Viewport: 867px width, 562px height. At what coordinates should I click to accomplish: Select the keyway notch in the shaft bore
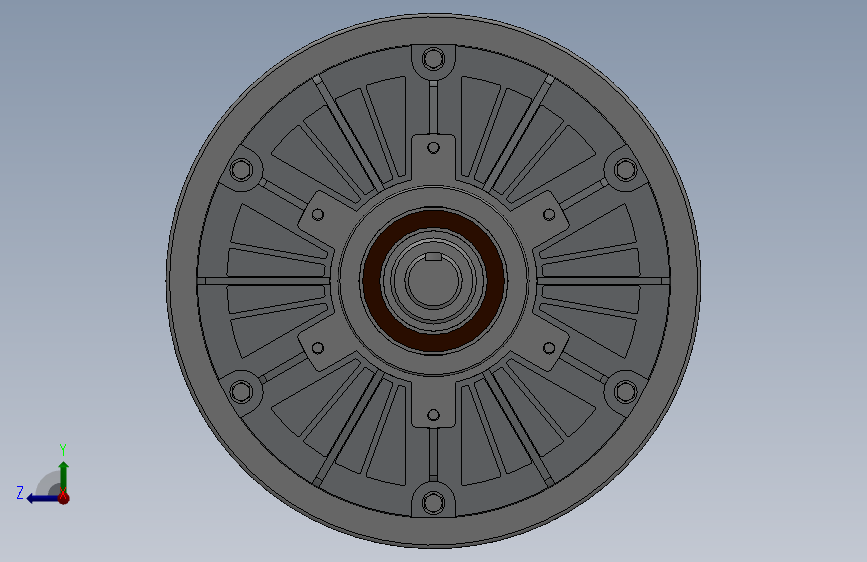434,256
